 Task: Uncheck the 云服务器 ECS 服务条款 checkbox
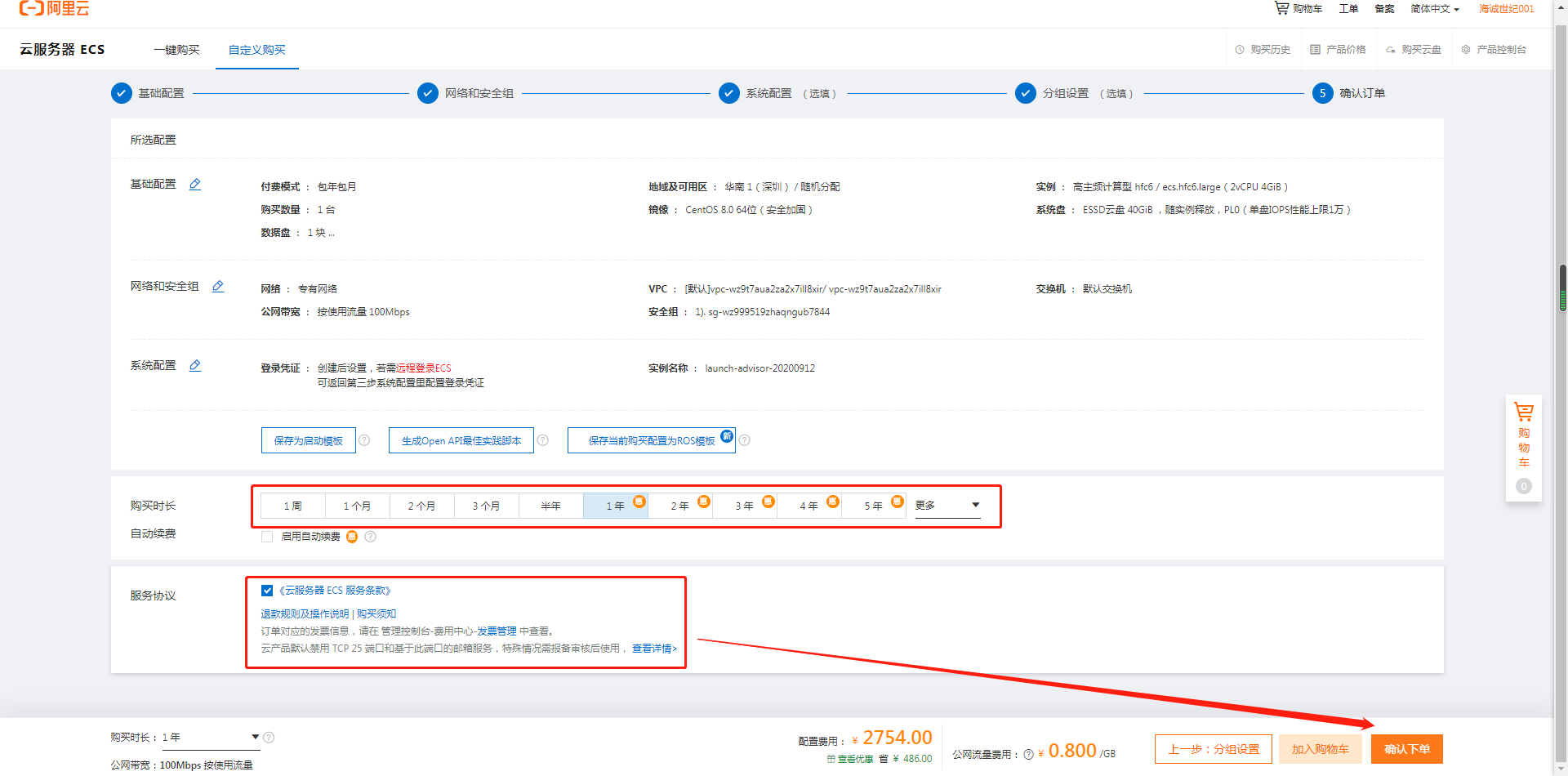pyautogui.click(x=267, y=591)
